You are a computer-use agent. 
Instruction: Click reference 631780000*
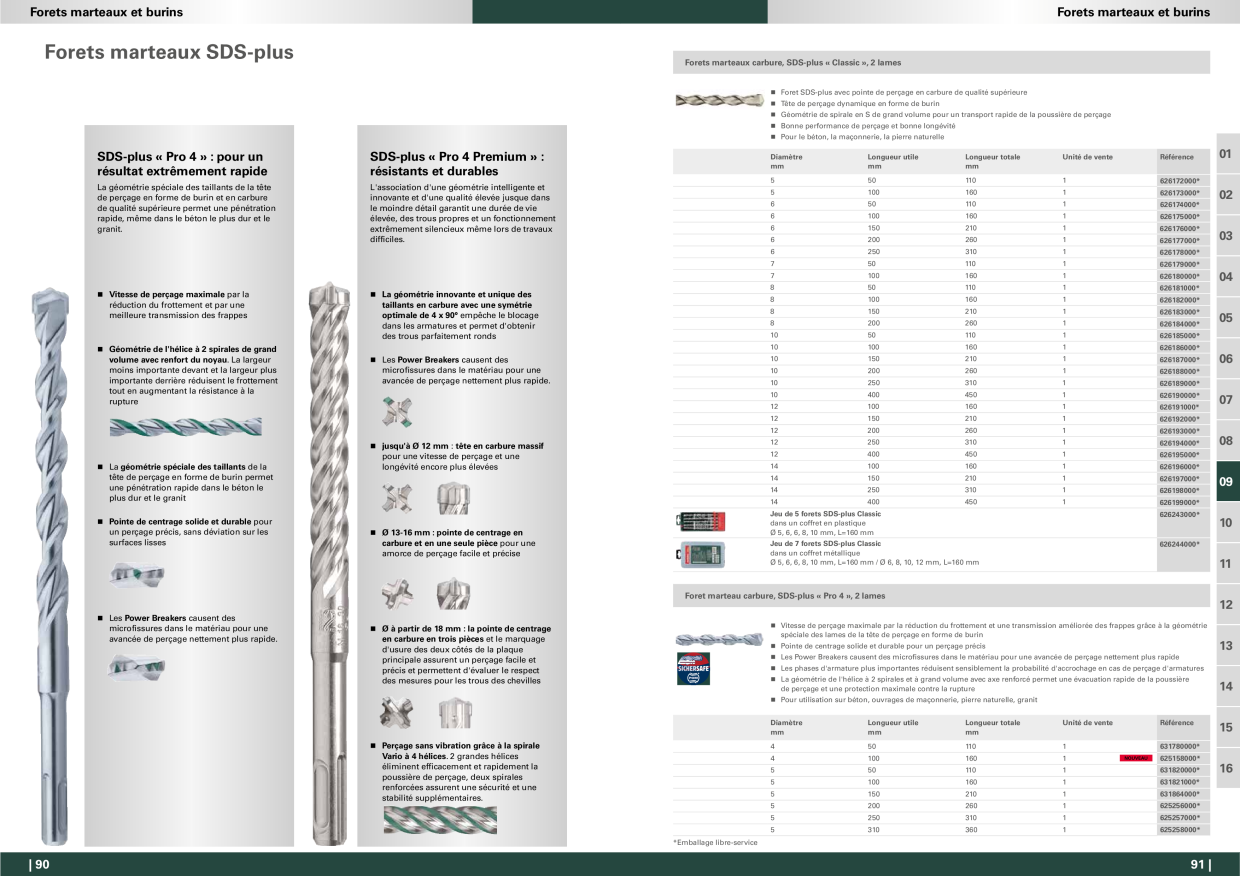1179,747
